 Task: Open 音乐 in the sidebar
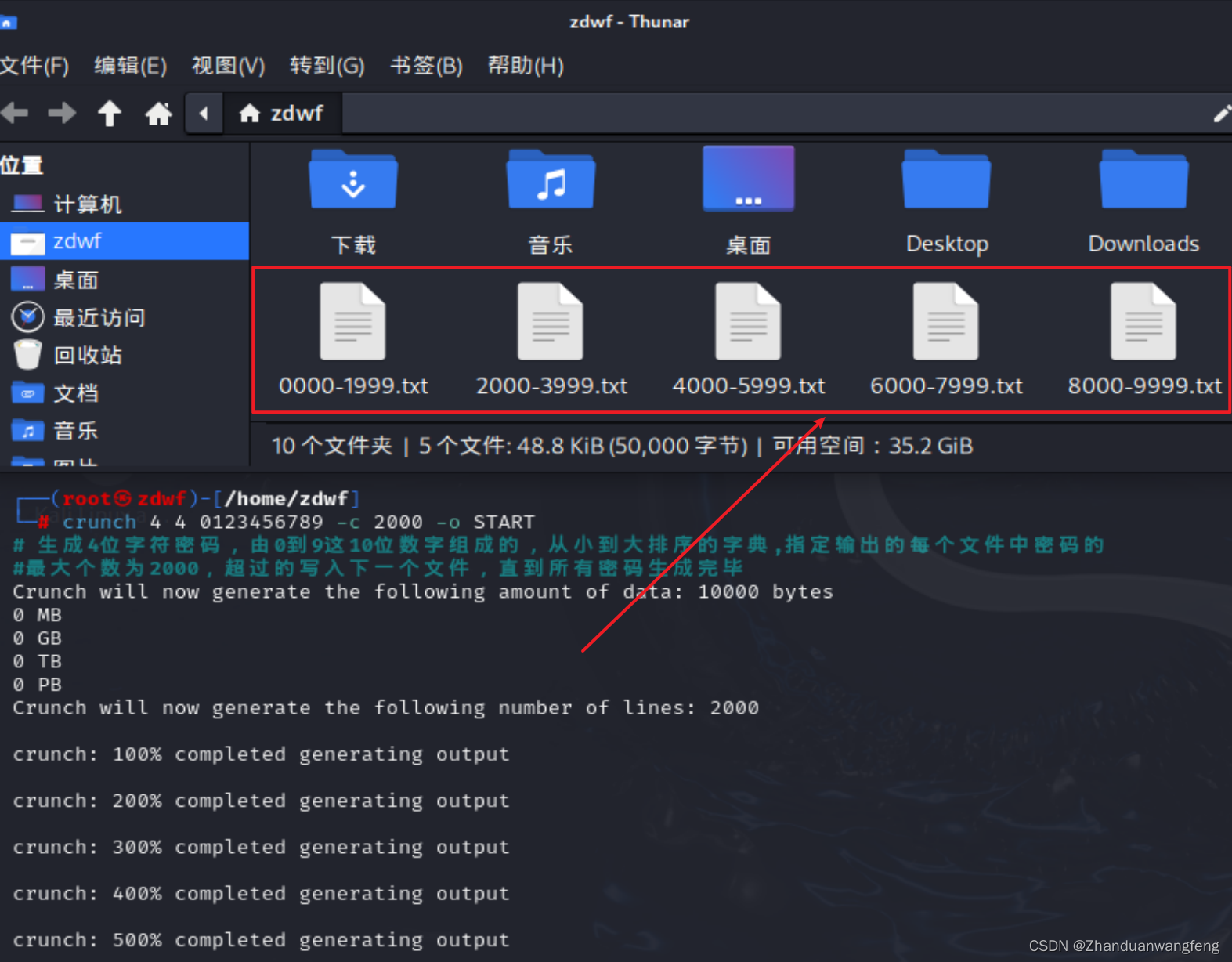[x=124, y=430]
